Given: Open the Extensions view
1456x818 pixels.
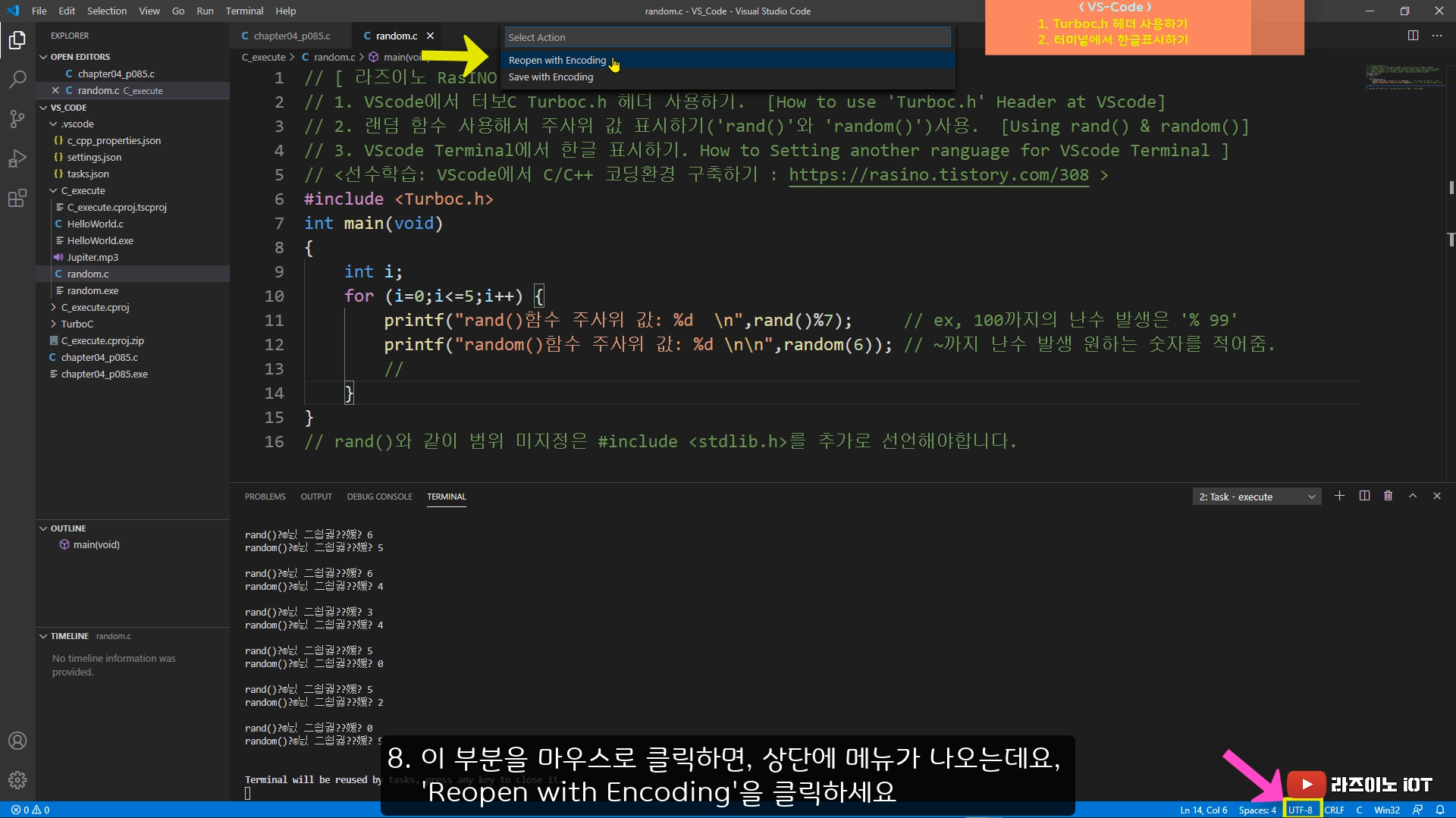Looking at the screenshot, I should point(17,199).
